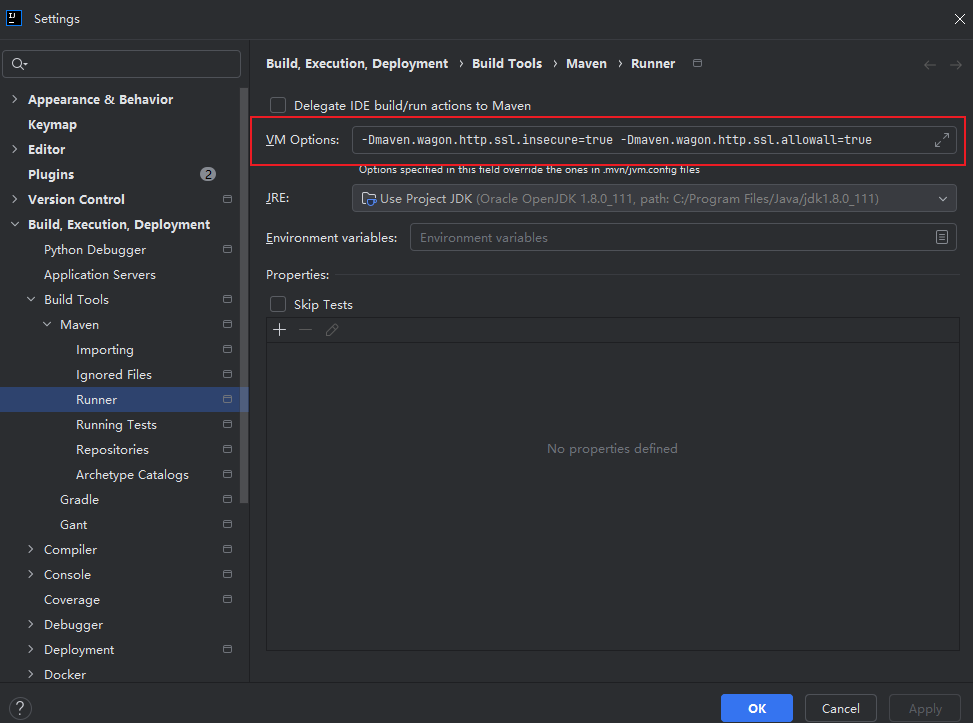This screenshot has height=723, width=973.
Task: Click the project-level icon next to Importing
Action: pos(227,349)
